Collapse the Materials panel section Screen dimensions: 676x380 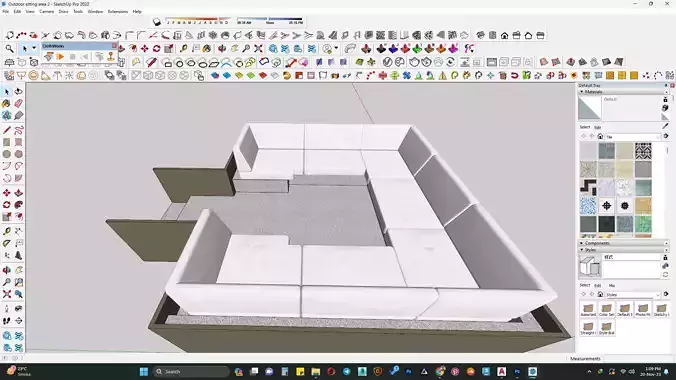pyautogui.click(x=582, y=92)
